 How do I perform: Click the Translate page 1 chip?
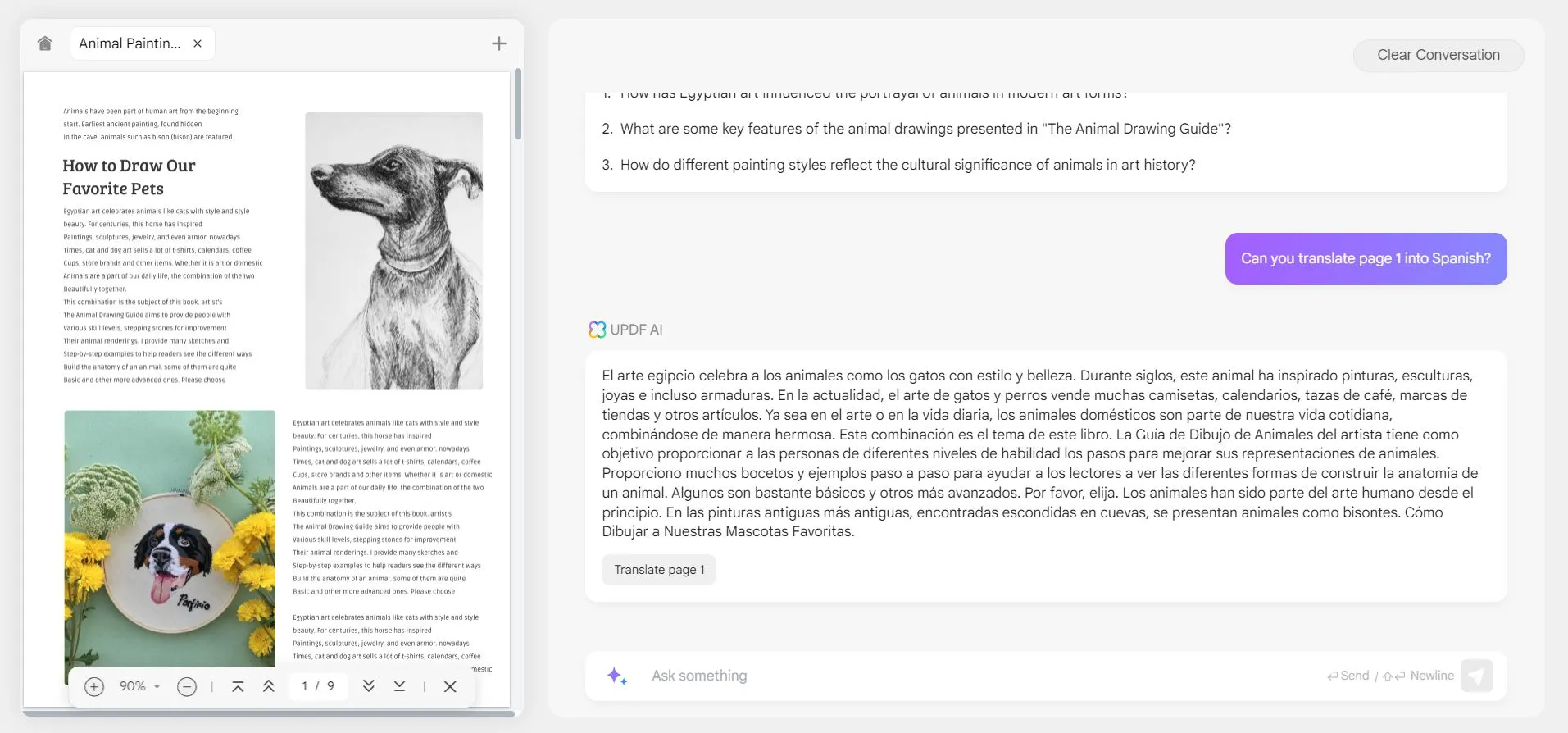coord(659,570)
